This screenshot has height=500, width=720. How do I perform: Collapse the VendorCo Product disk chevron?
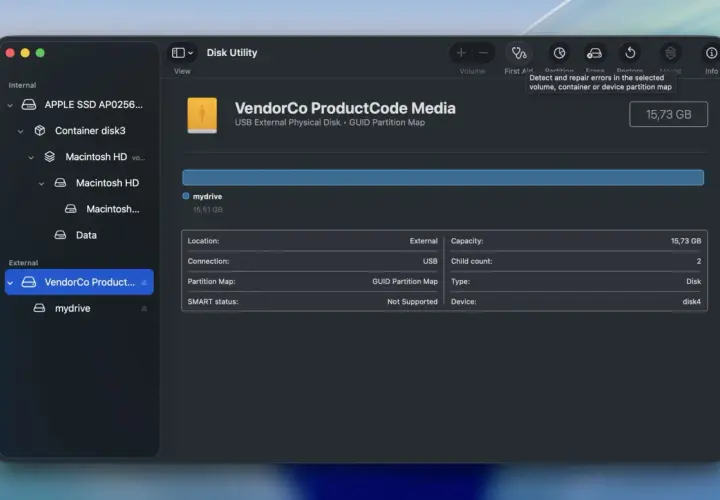[10, 282]
